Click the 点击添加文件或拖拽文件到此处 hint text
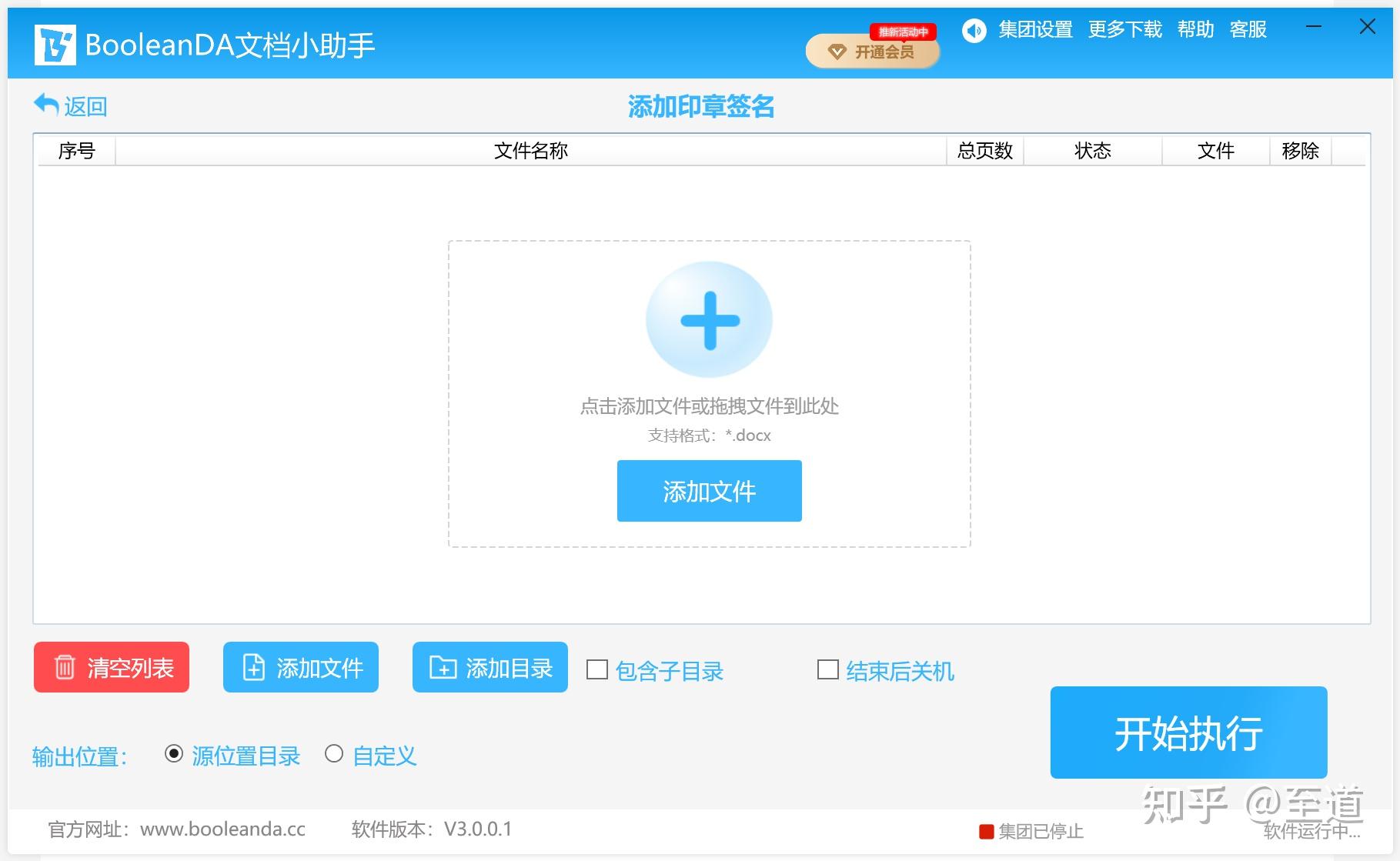The height and width of the screenshot is (861, 1400). [709, 406]
